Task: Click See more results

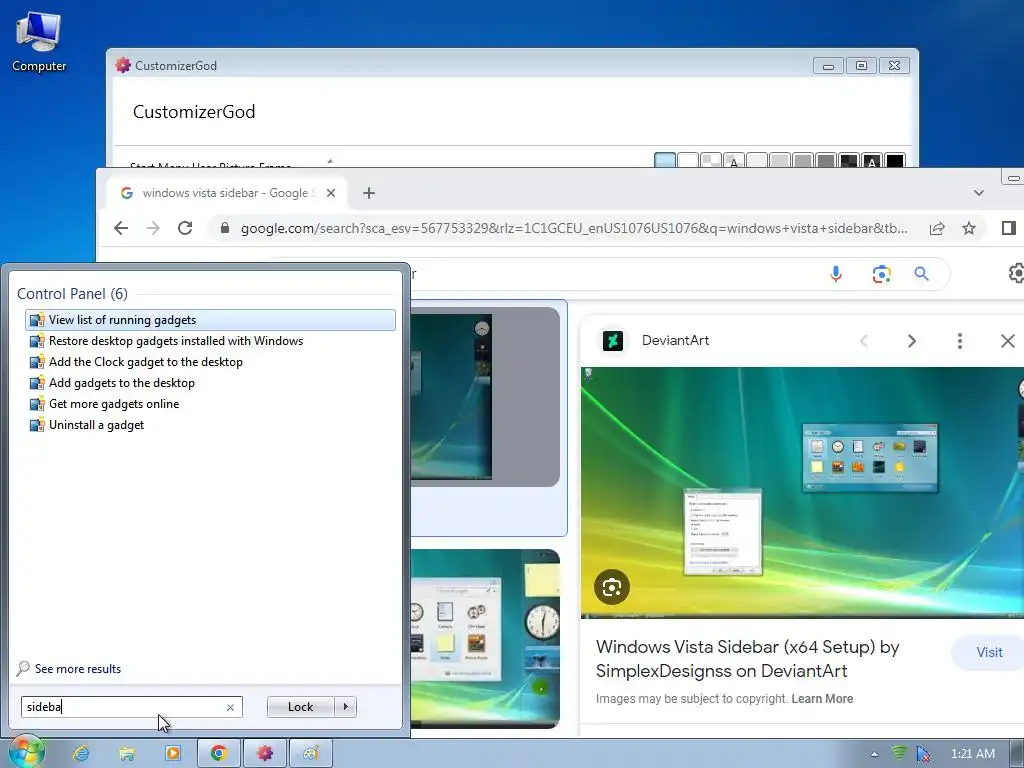Action: tap(69, 669)
